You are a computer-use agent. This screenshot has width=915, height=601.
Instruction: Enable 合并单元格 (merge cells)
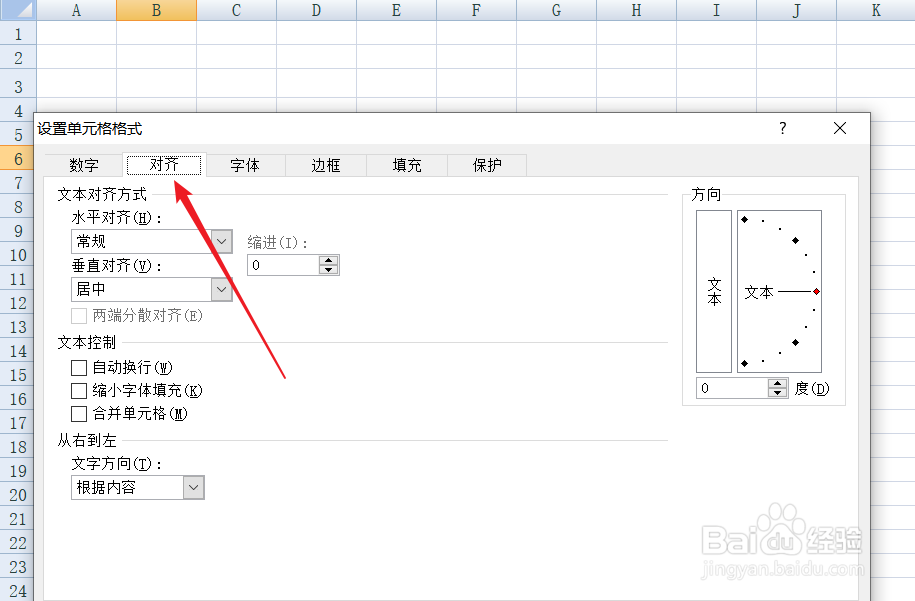pos(78,413)
